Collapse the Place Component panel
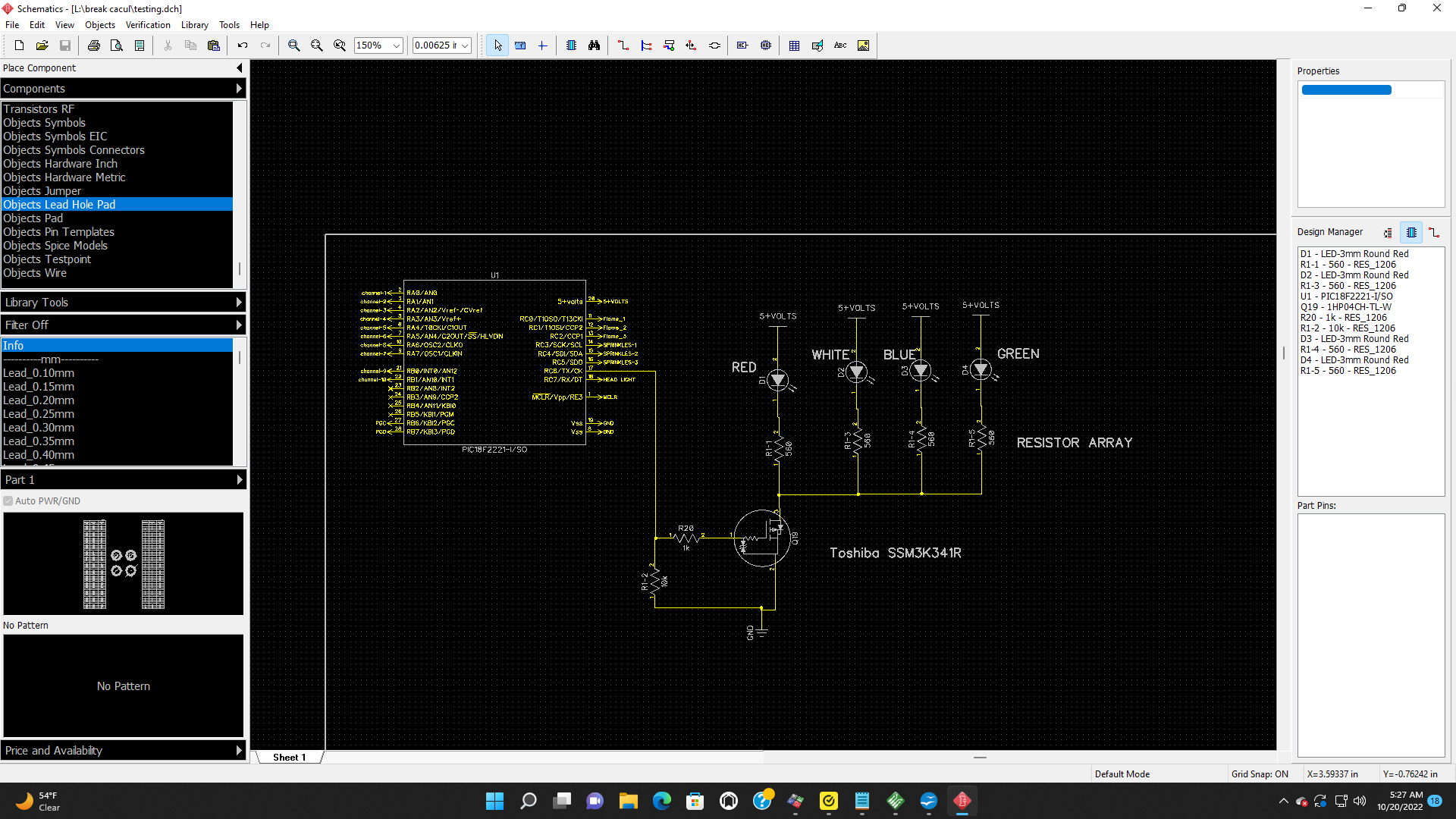The height and width of the screenshot is (819, 1456). pos(240,68)
